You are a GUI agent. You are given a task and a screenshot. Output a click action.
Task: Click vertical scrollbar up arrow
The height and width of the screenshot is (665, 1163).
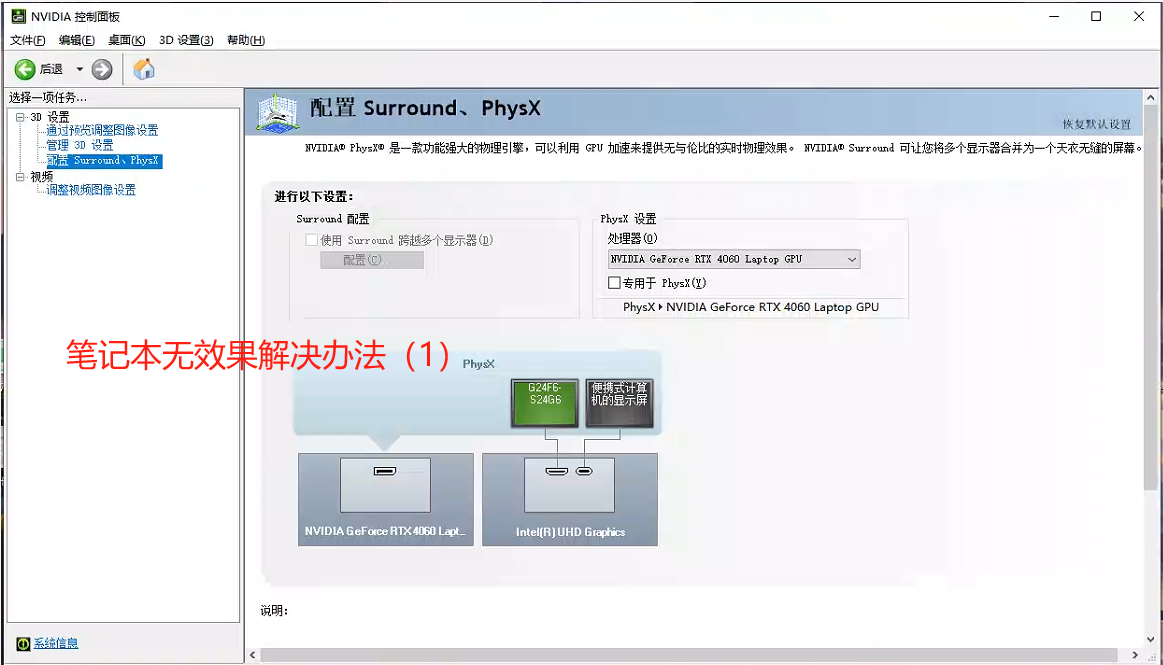coord(1150,97)
